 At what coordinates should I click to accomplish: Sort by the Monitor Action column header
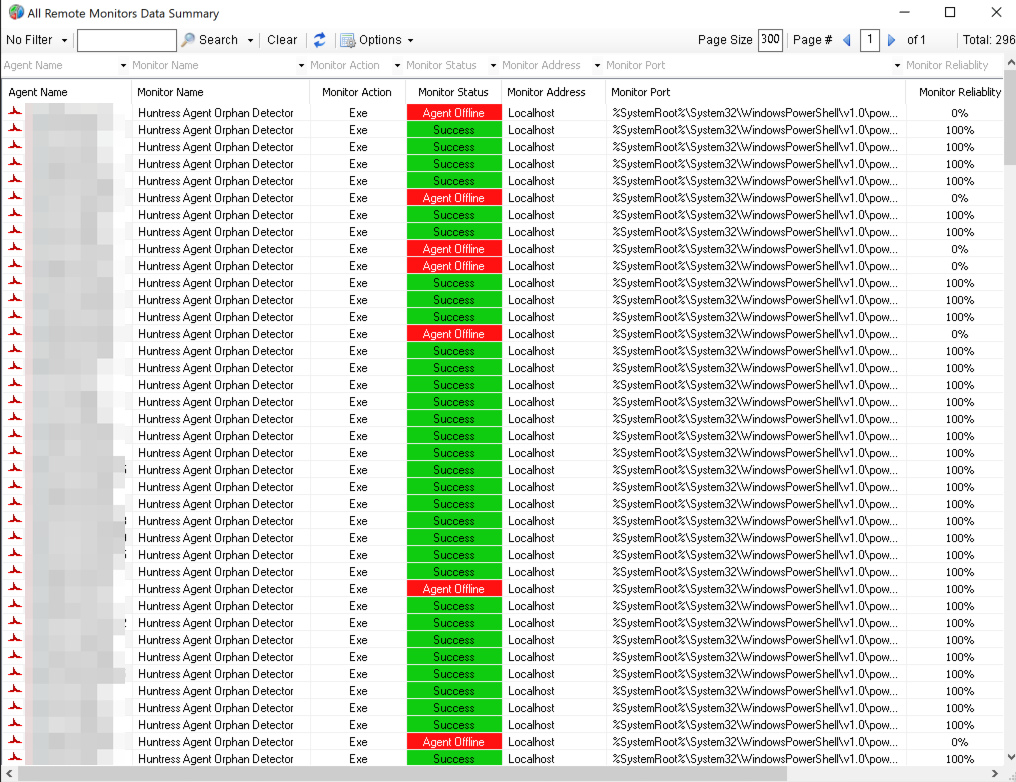357,92
